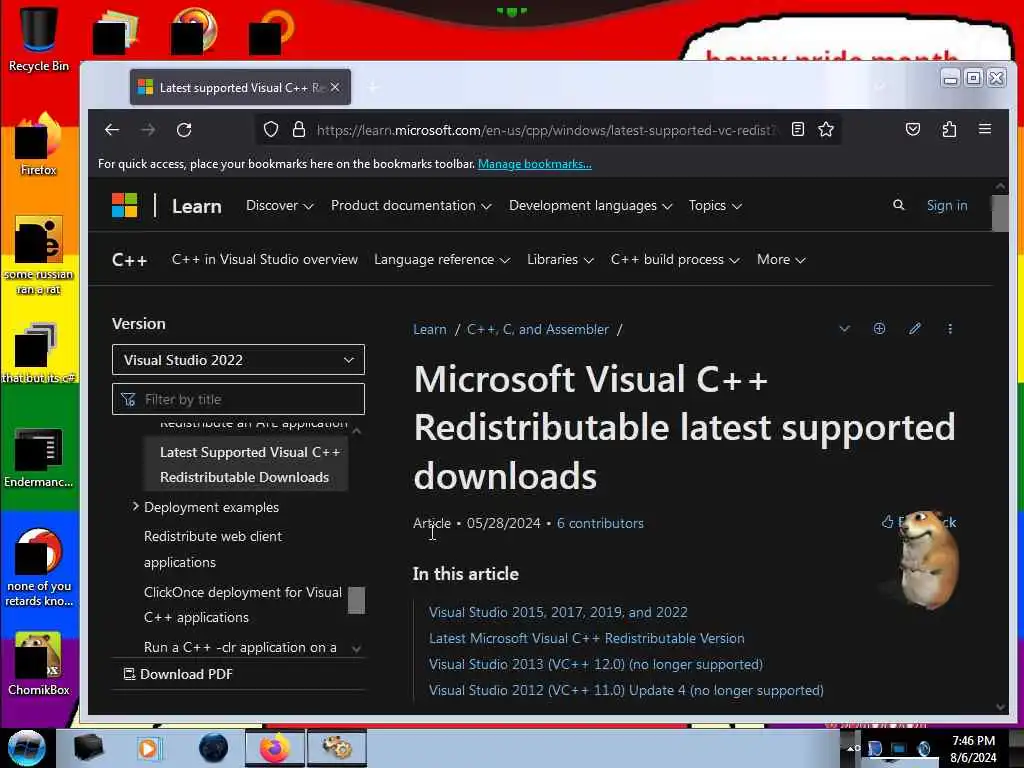Expand Product documentation menu
The image size is (1024, 768).
[411, 206]
